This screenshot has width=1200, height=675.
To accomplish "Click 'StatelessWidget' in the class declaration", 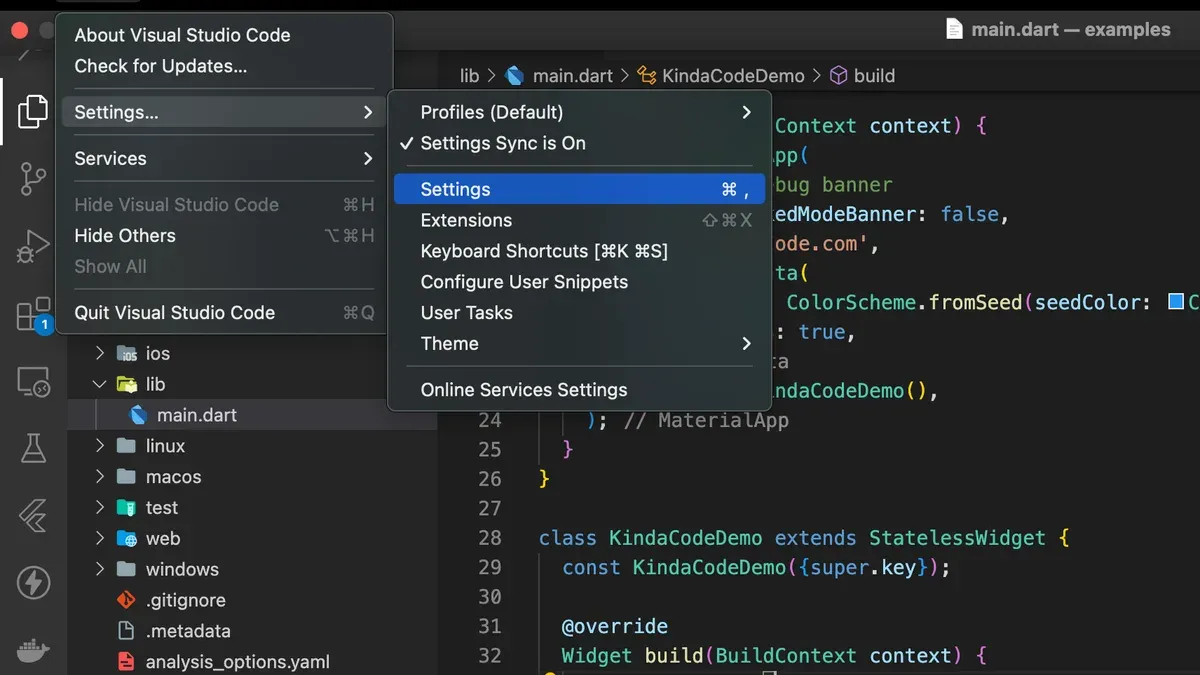I will 958,538.
